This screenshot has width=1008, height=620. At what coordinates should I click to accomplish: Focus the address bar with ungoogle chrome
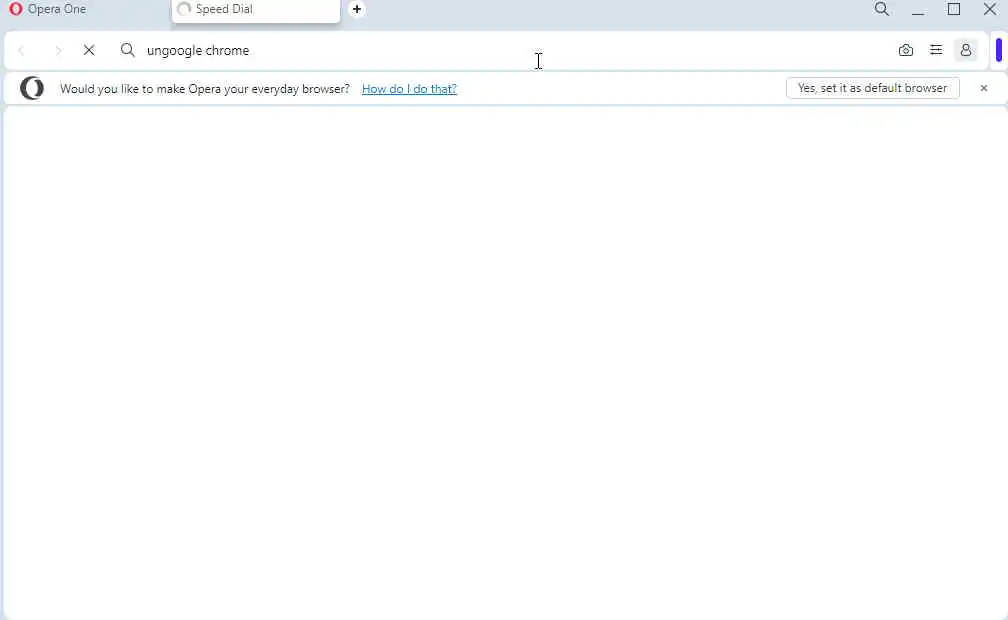pos(501,50)
